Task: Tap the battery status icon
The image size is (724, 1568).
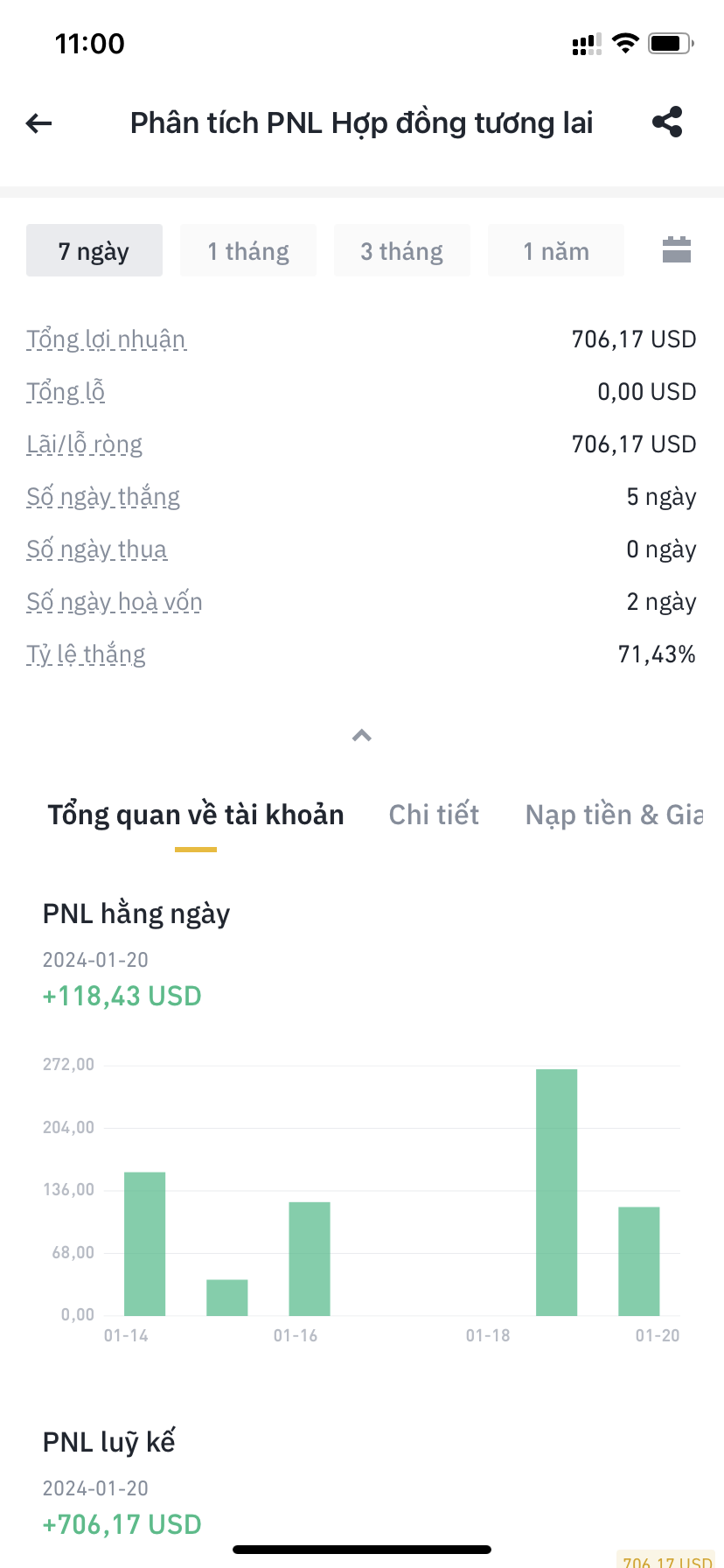Action: (670, 43)
